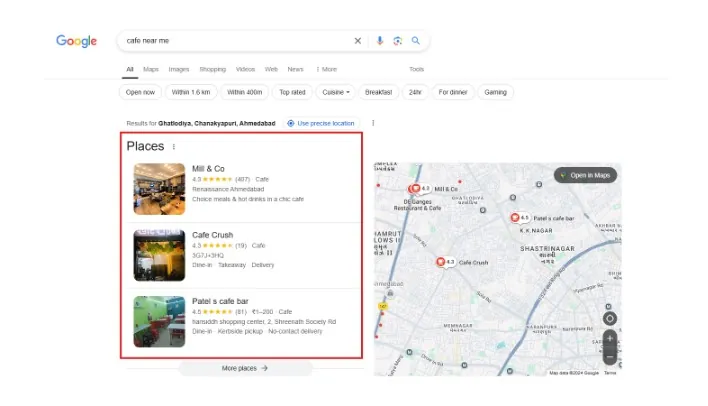The width and height of the screenshot is (708, 406).
Task: Open the three-dot menu next to Use precise location
Action: 373,123
